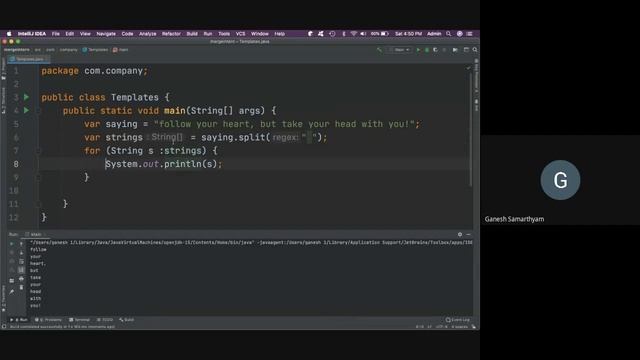Click the Debug bug icon in toolbar

427,50
